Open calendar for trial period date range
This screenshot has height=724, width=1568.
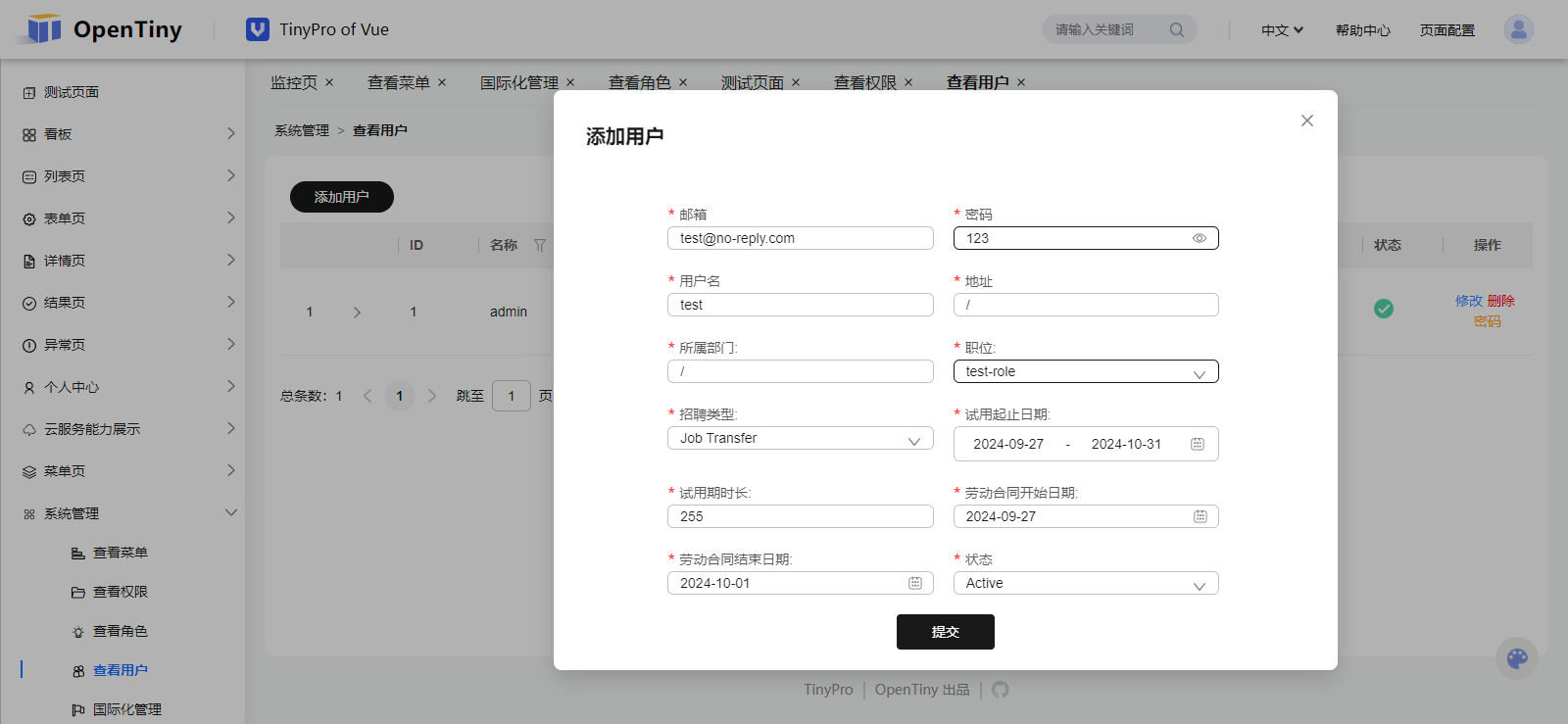pos(1197,444)
